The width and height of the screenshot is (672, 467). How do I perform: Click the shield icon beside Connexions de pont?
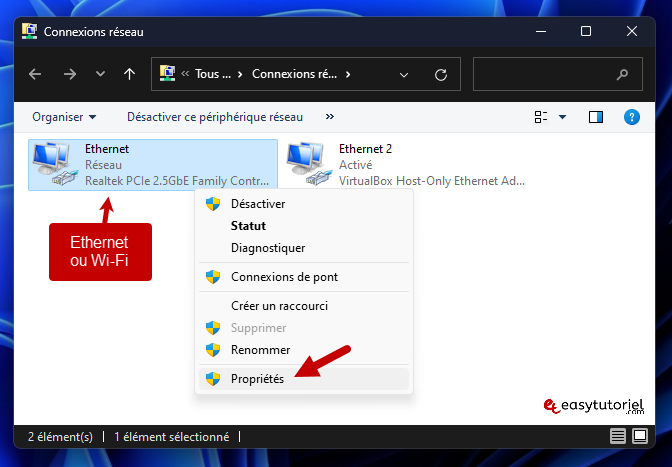click(x=213, y=277)
